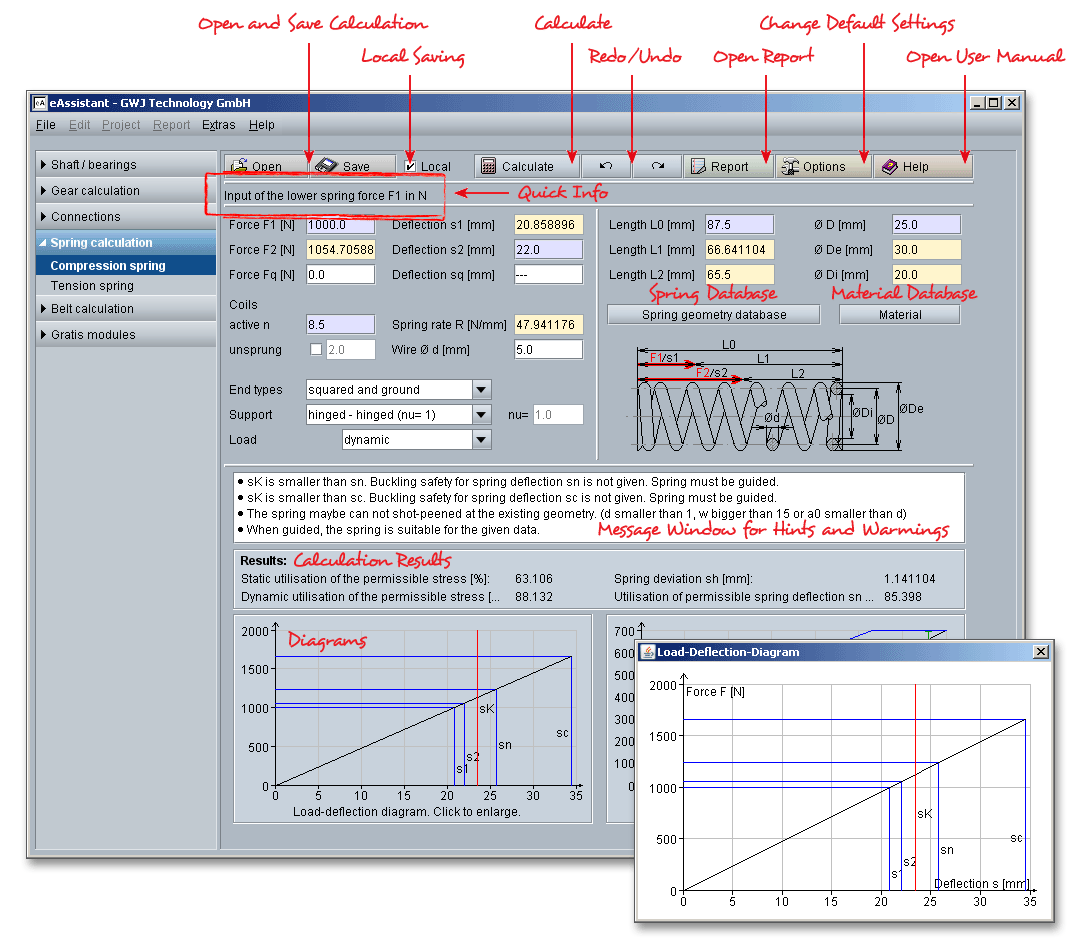Image resolution: width=1070 pixels, height=938 pixels.
Task: Enable the unsprung coils checkbox
Action: pos(316,350)
